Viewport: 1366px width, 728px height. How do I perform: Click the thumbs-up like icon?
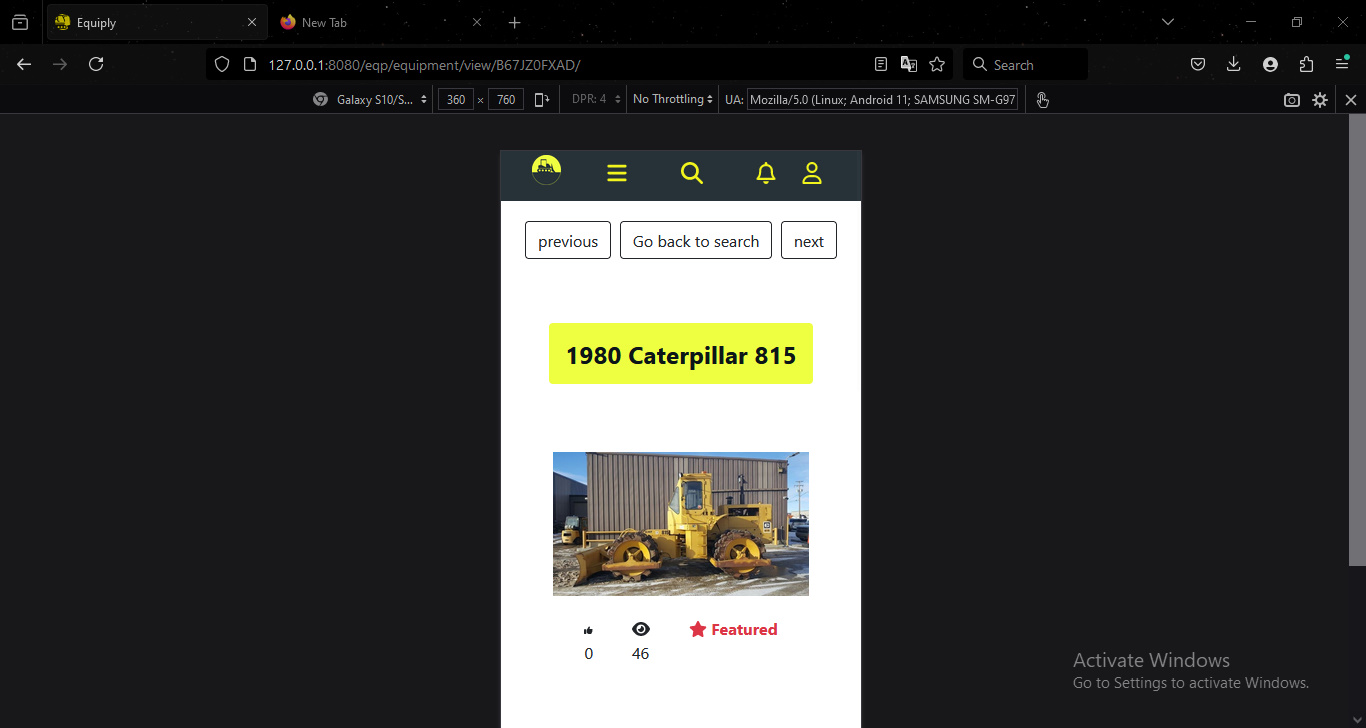click(588, 630)
